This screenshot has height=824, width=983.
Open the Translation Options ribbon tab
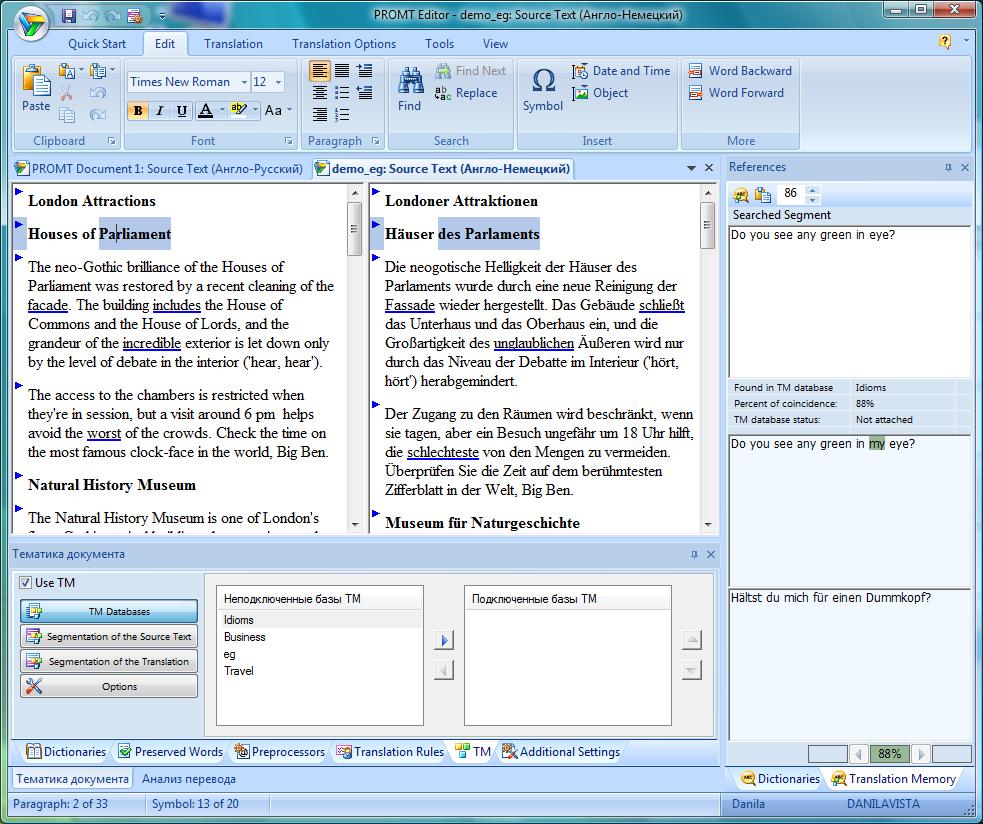pyautogui.click(x=344, y=44)
